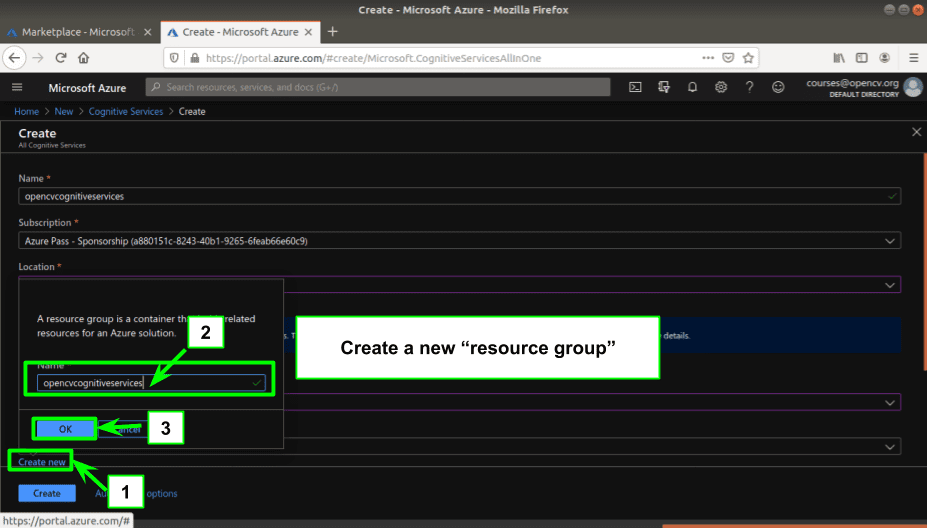Viewport: 927px width, 528px height.
Task: Save page to Pocket icon
Action: point(728,58)
